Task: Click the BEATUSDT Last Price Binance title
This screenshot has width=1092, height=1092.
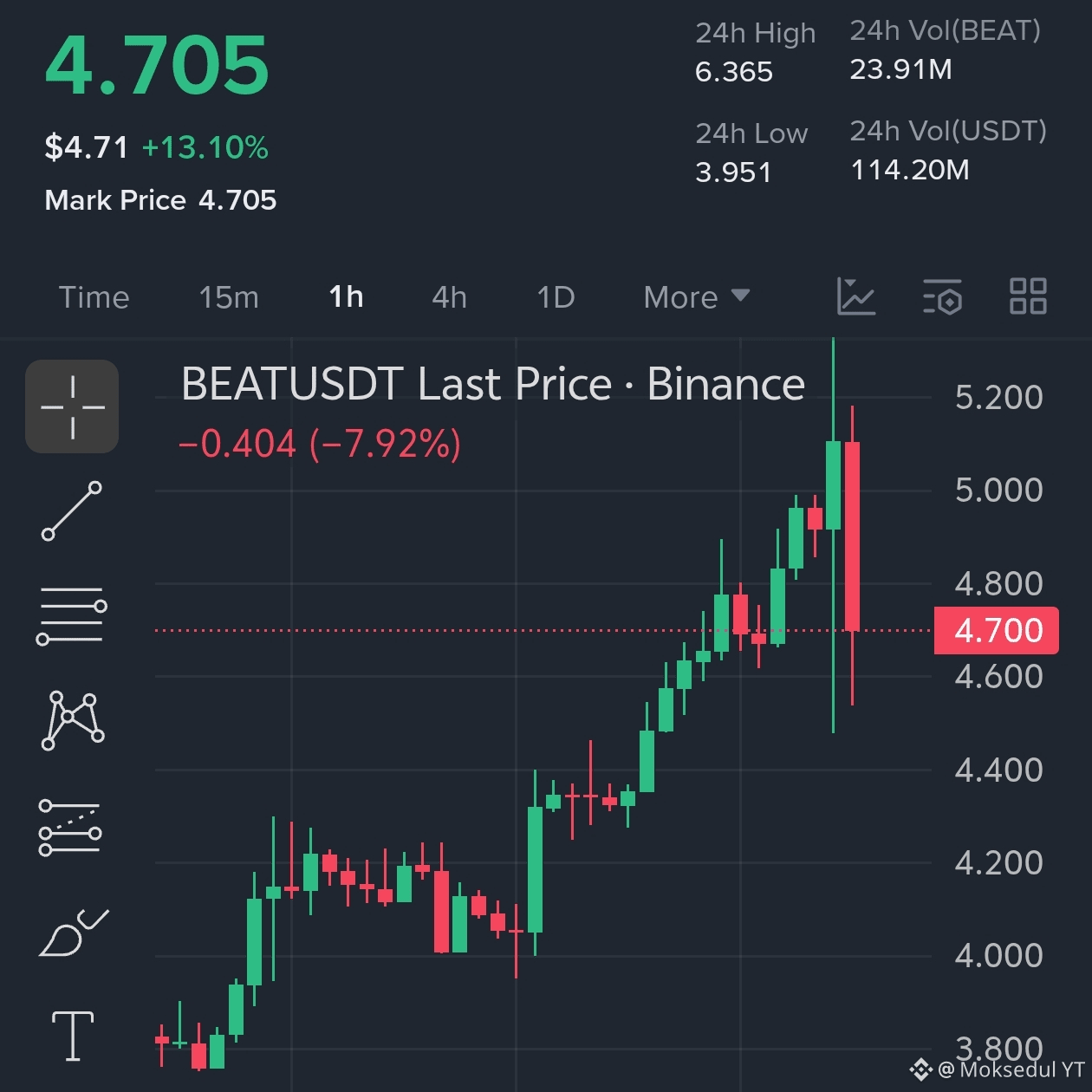Action: 493,384
